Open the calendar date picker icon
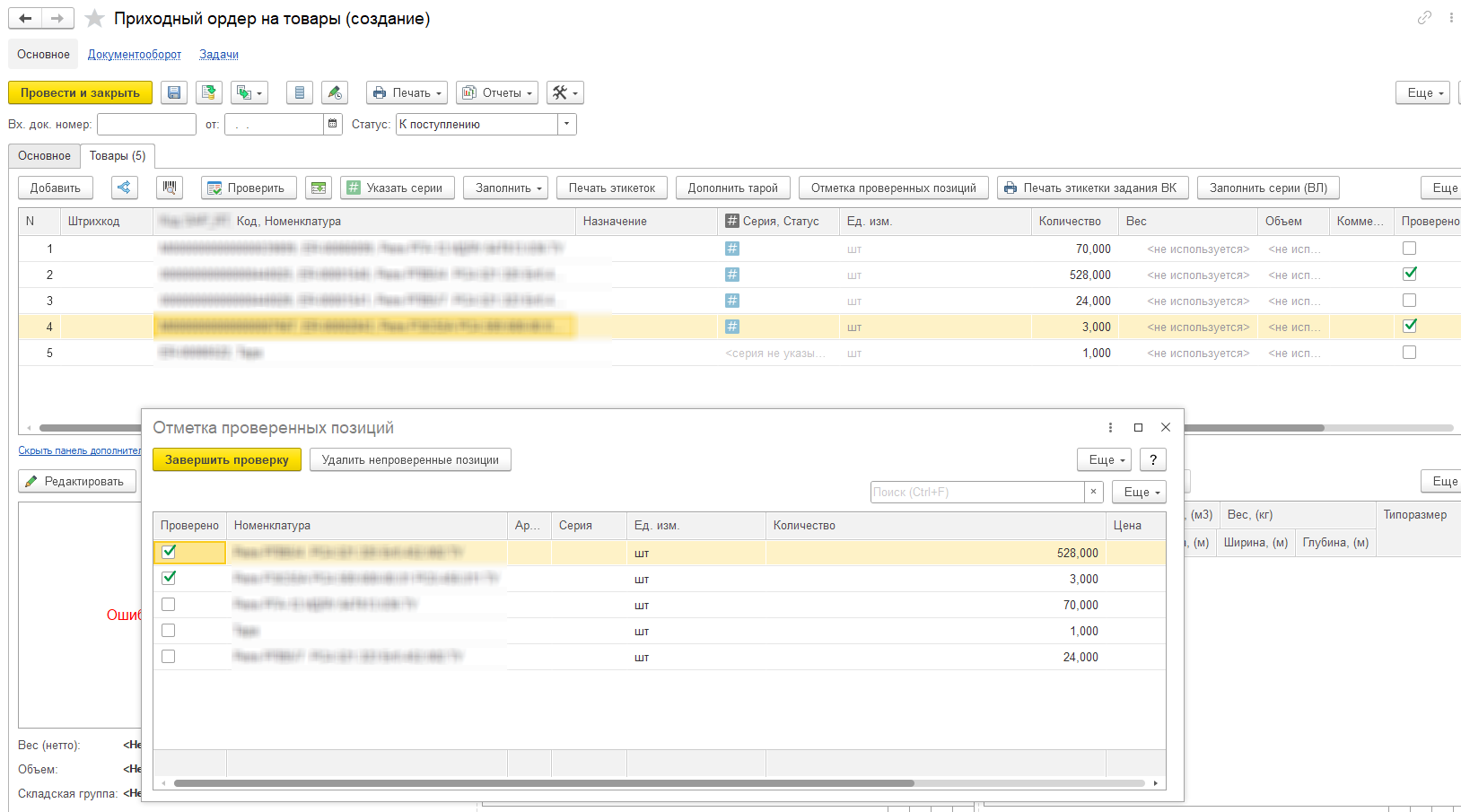This screenshot has height=812, width=1461. click(333, 124)
